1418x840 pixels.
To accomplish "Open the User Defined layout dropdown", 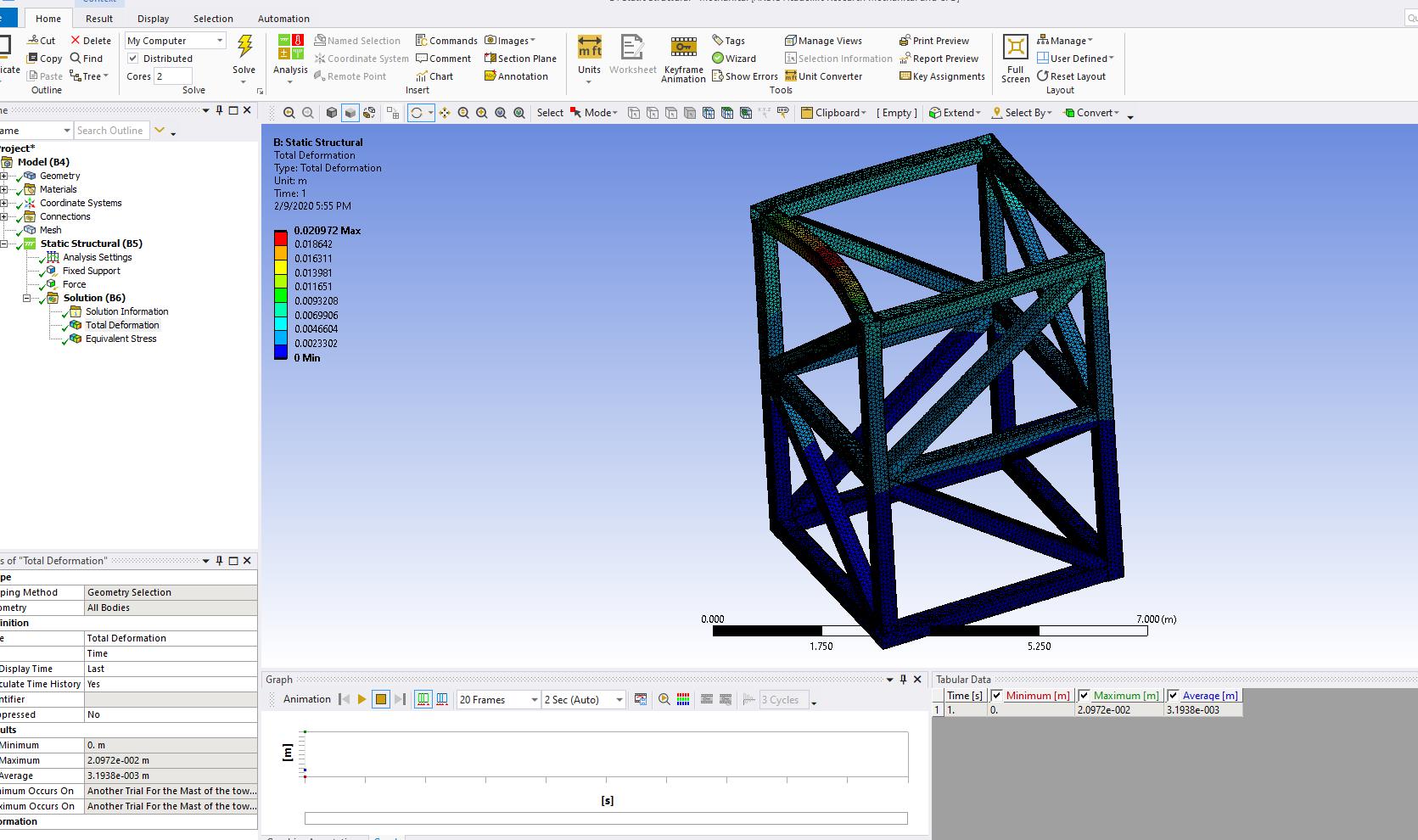I will pos(1075,59).
